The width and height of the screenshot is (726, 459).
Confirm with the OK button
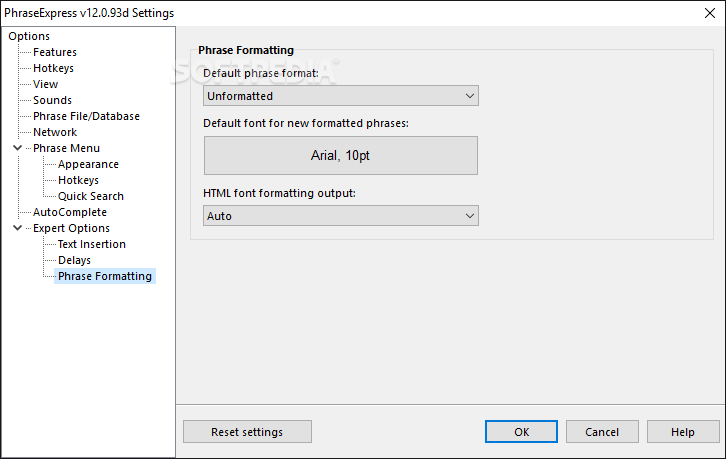click(521, 432)
